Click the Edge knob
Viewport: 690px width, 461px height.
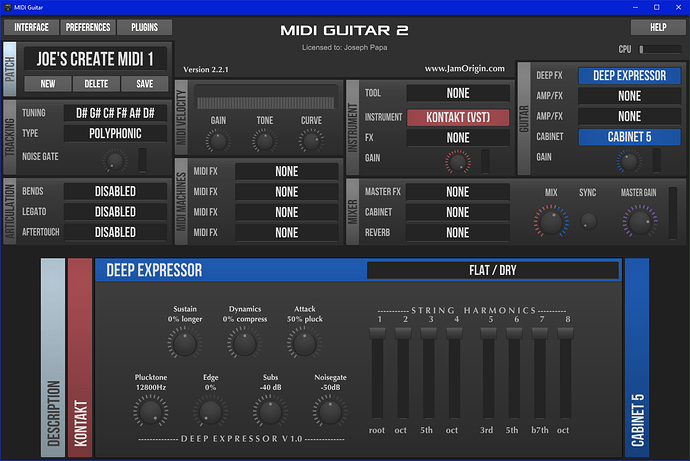coord(210,412)
